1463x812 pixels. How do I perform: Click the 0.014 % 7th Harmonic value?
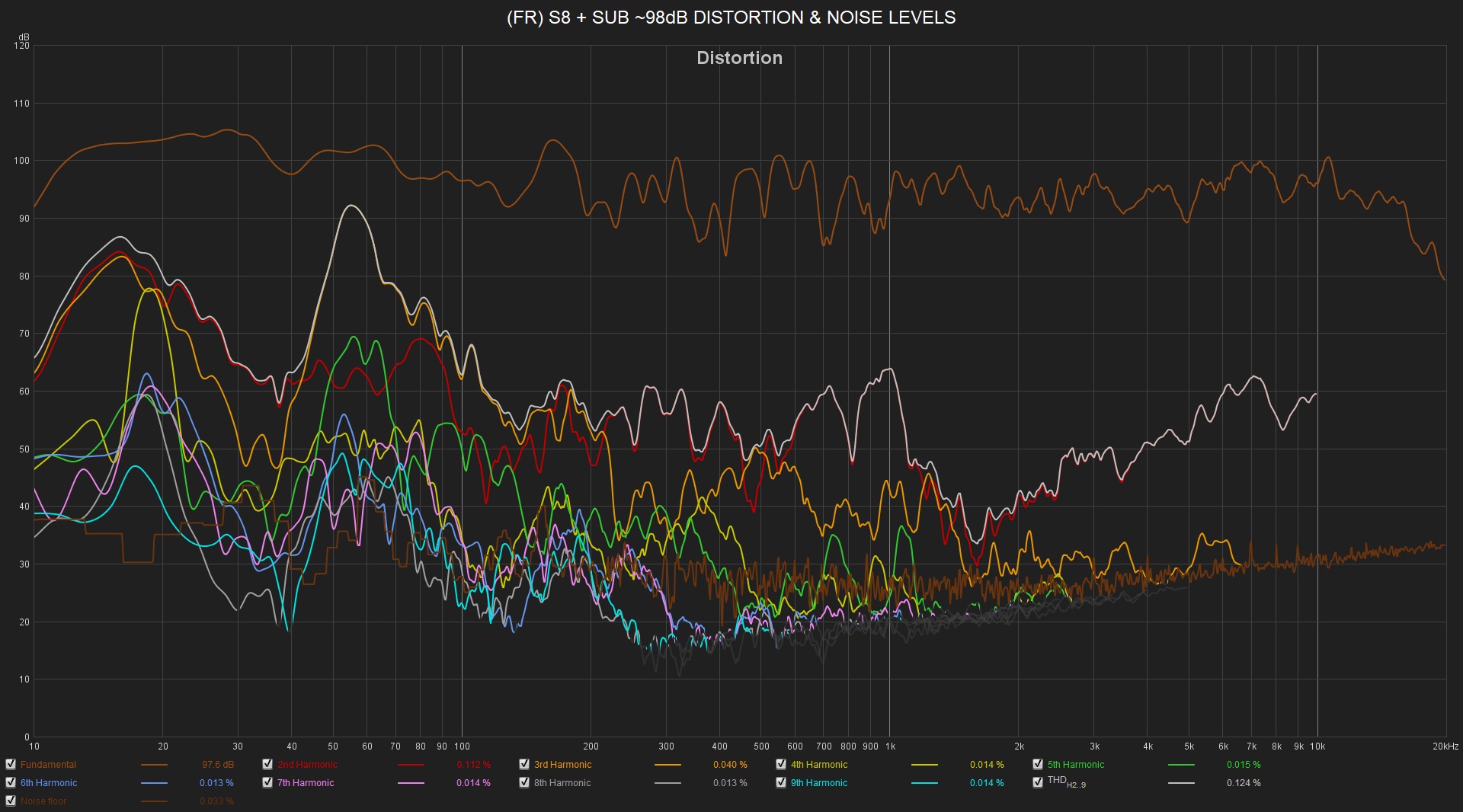(473, 783)
